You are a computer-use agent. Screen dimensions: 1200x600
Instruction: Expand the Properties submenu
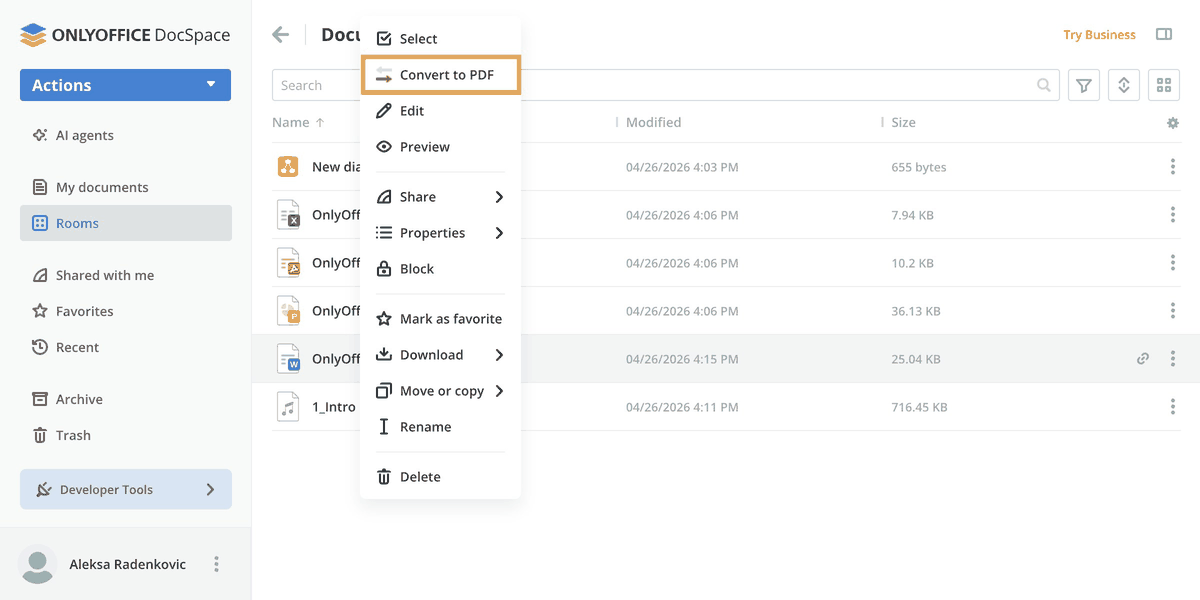pos(440,233)
